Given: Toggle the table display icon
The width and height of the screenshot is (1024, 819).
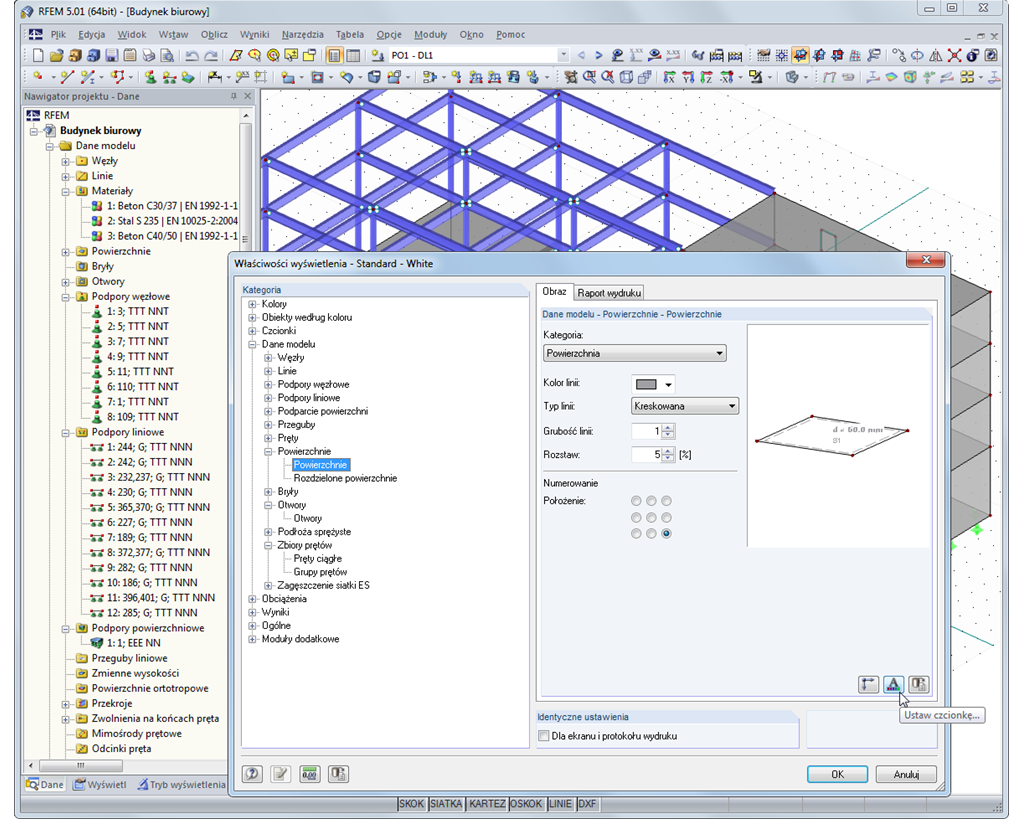Looking at the screenshot, I should tap(353, 56).
